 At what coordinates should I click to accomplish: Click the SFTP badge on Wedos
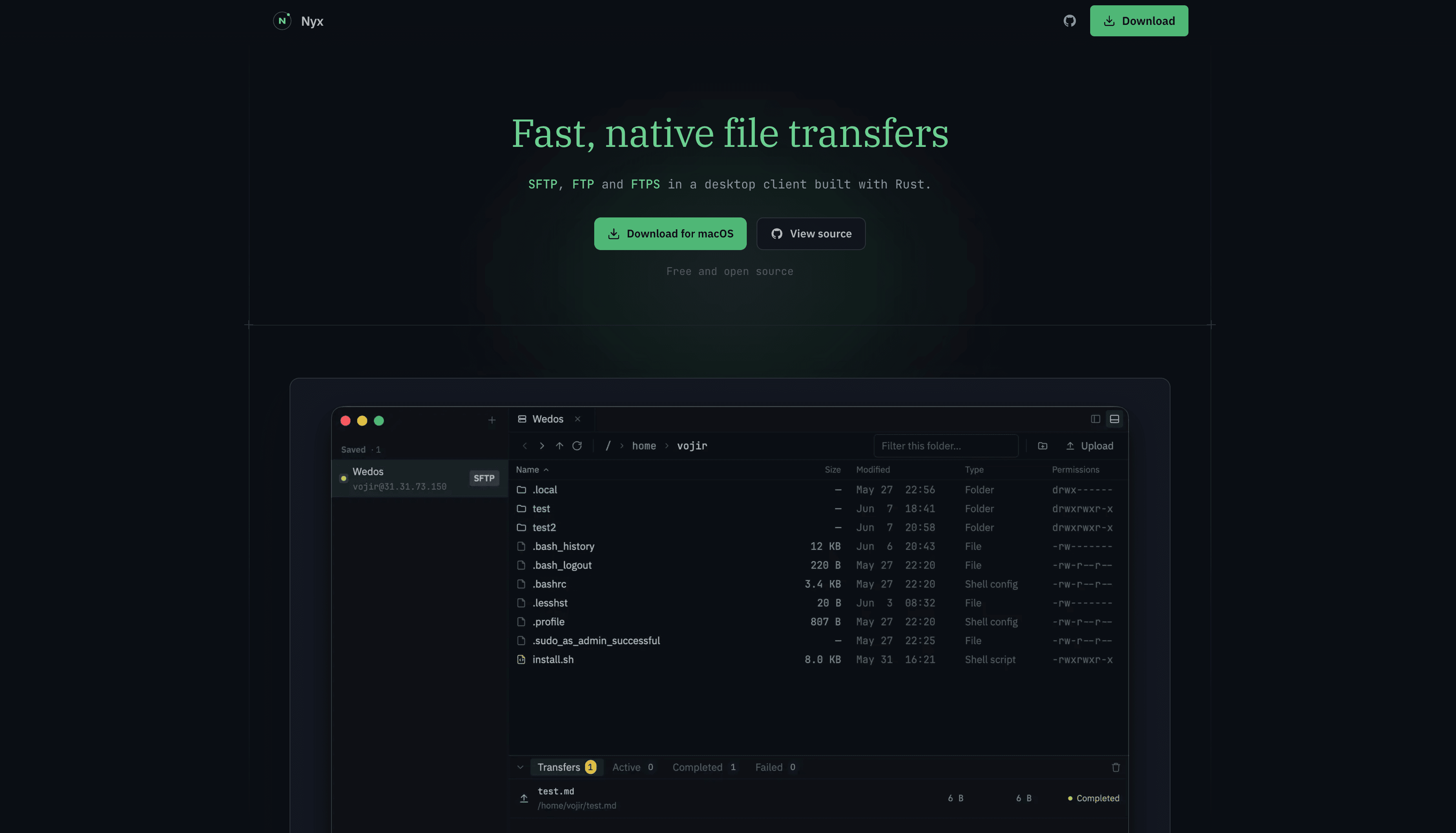484,478
